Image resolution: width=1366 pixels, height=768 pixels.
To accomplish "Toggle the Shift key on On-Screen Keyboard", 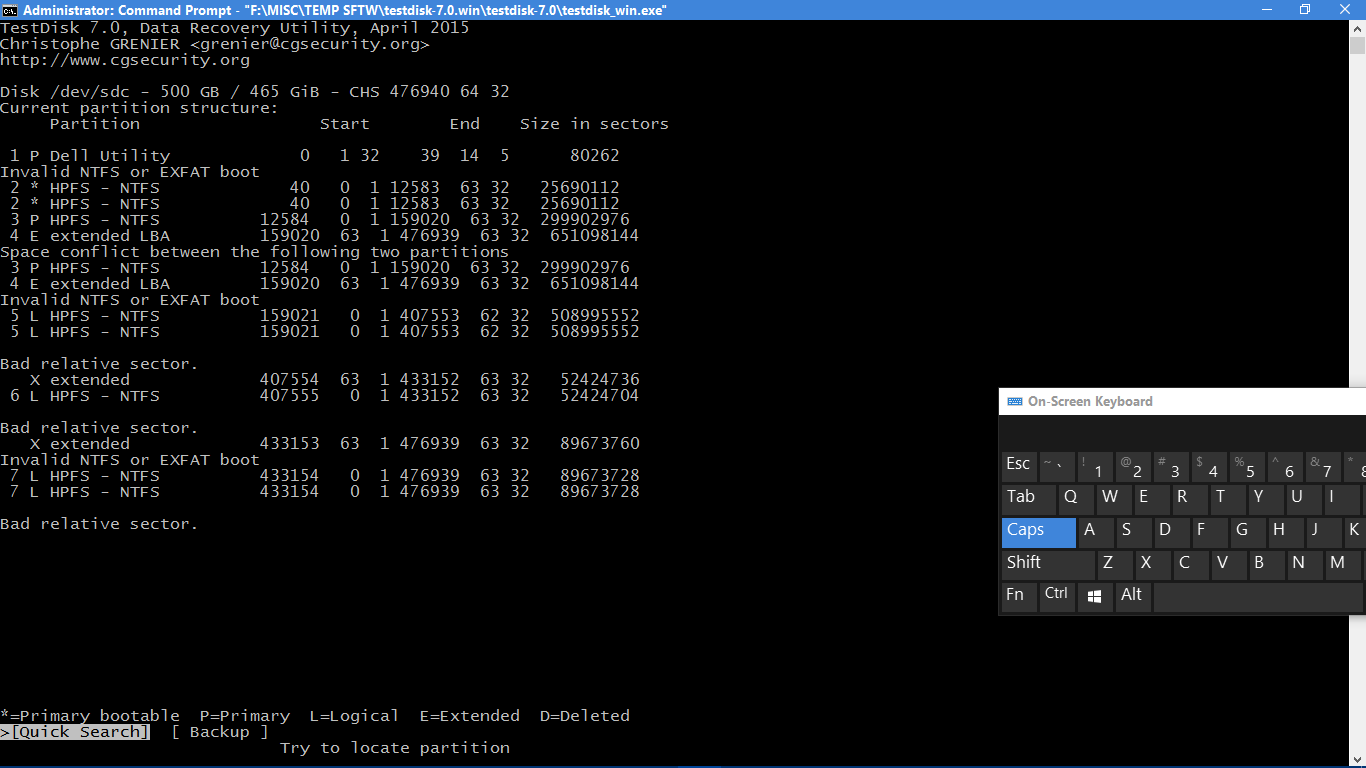I will 1048,564.
